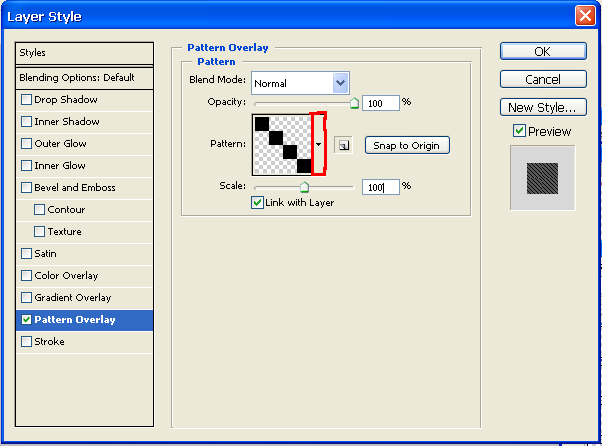Click the Scale slider handle
602x446 pixels.
pyautogui.click(x=304, y=187)
